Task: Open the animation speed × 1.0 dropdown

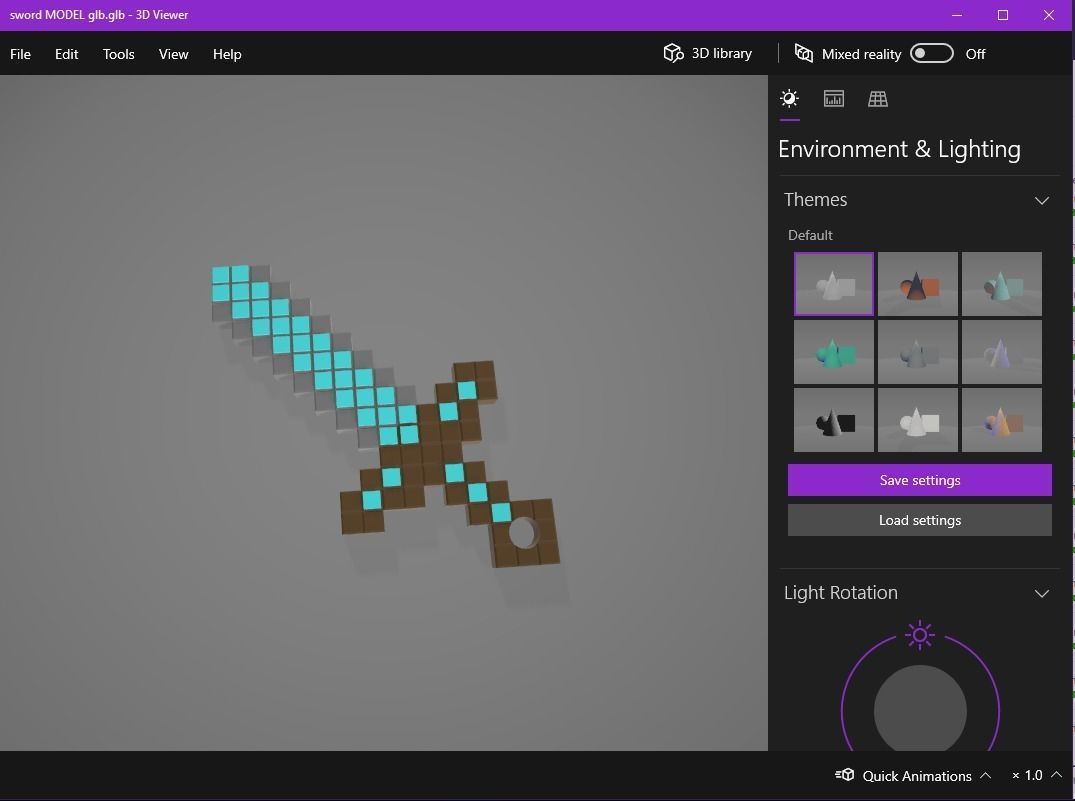Action: coord(1037,776)
